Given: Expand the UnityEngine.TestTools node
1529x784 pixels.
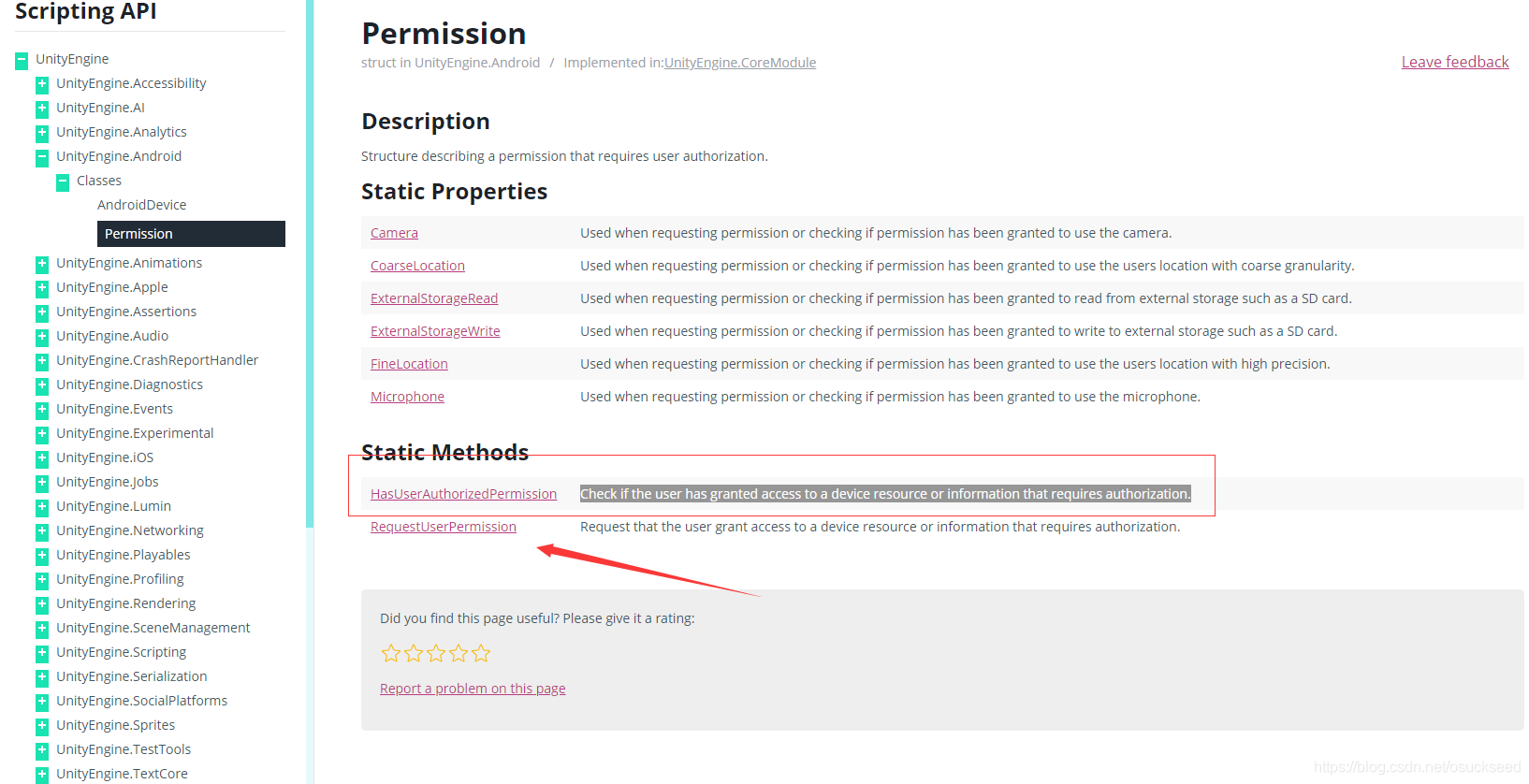Looking at the screenshot, I should coord(42,750).
